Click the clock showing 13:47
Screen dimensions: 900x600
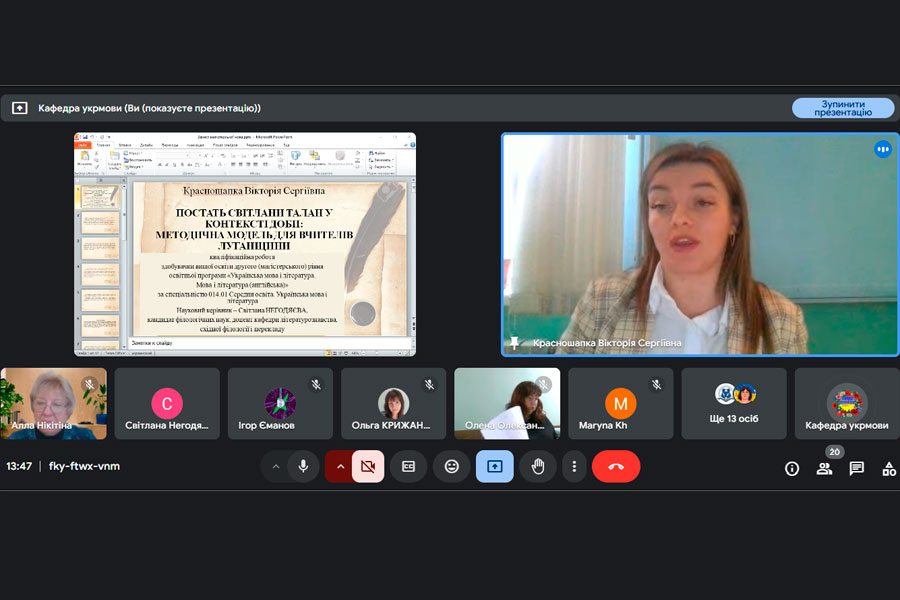(x=19, y=466)
